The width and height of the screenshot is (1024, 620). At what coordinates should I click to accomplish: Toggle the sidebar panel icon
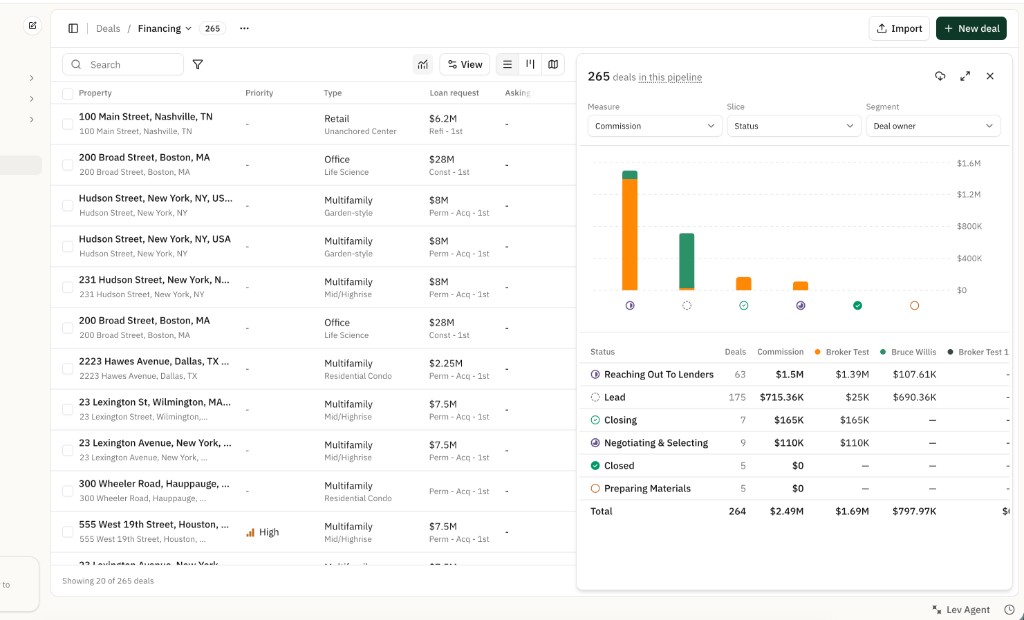click(73, 28)
